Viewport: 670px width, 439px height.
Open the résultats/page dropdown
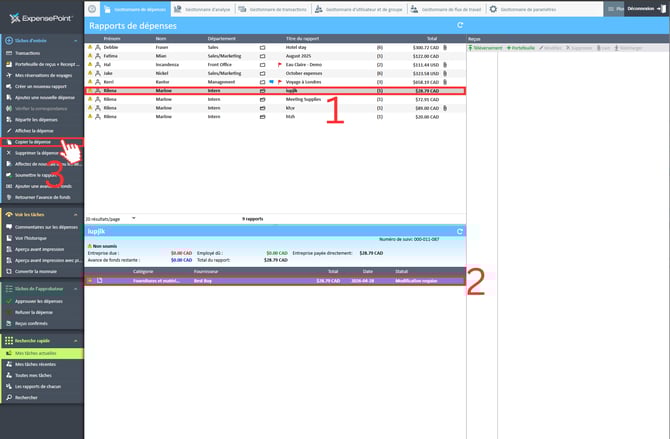pos(133,217)
